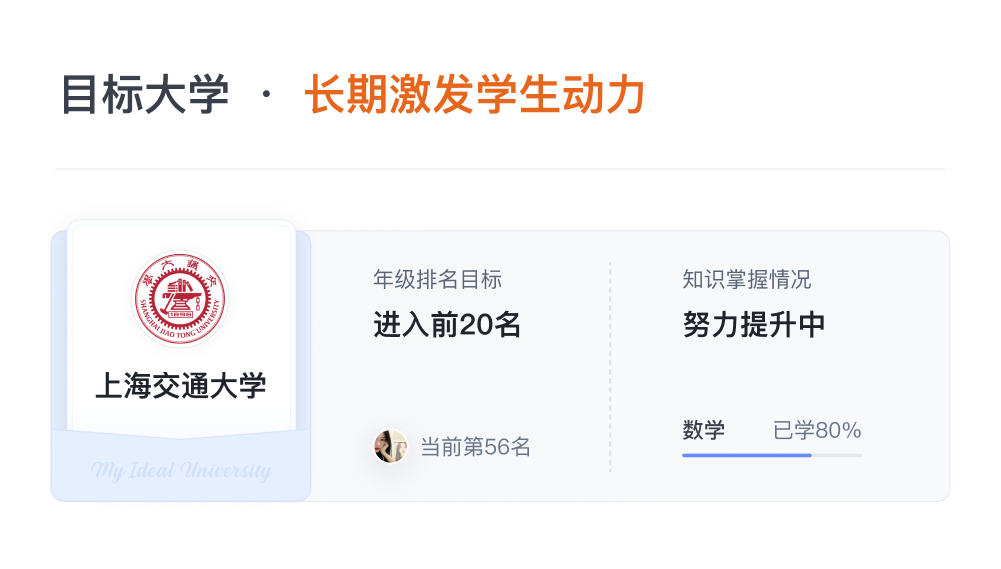Click the 当前第56名 current rank text
Image resolution: width=1001 pixels, height=569 pixels.
pos(475,447)
